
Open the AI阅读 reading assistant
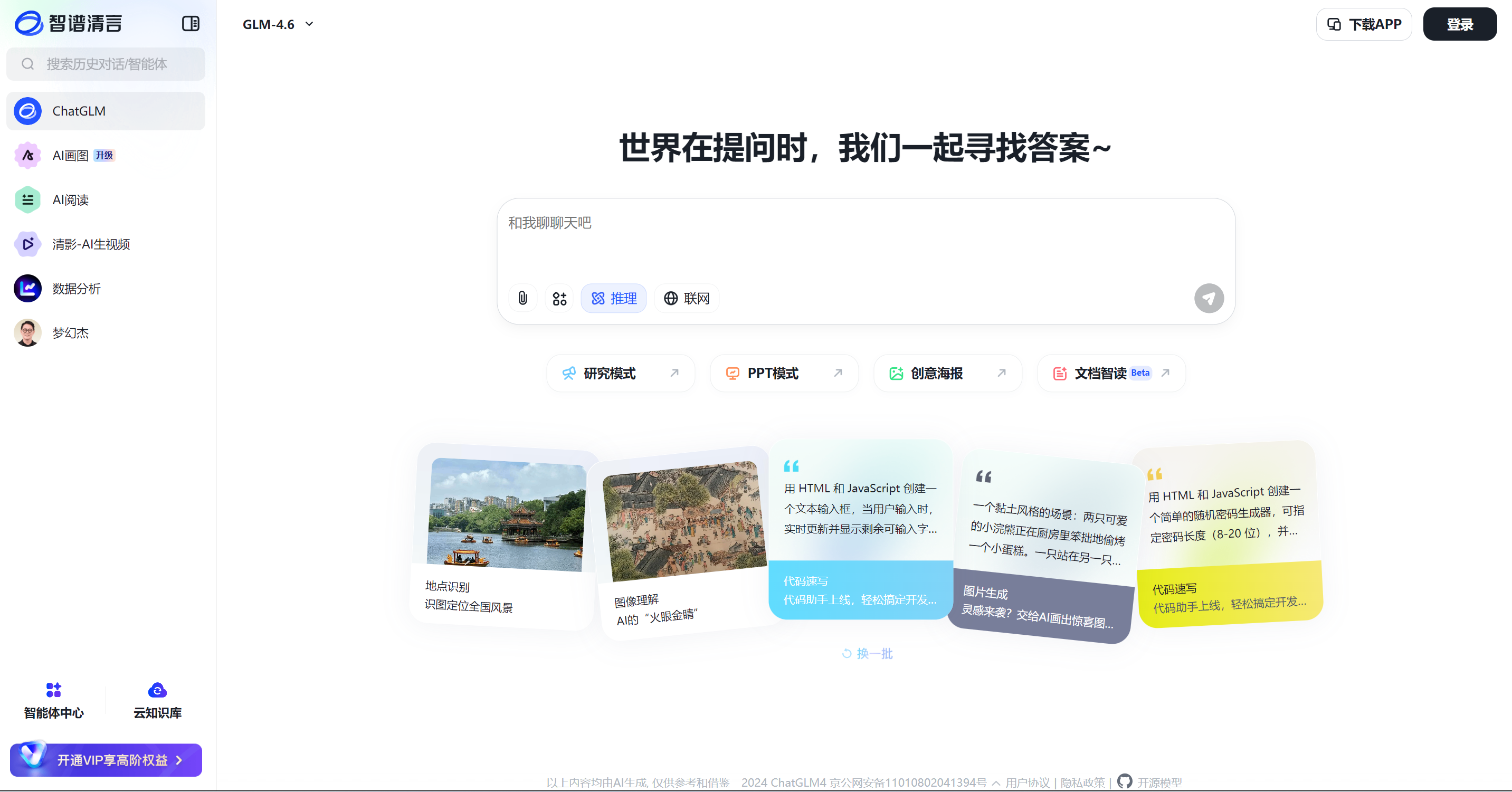[70, 199]
